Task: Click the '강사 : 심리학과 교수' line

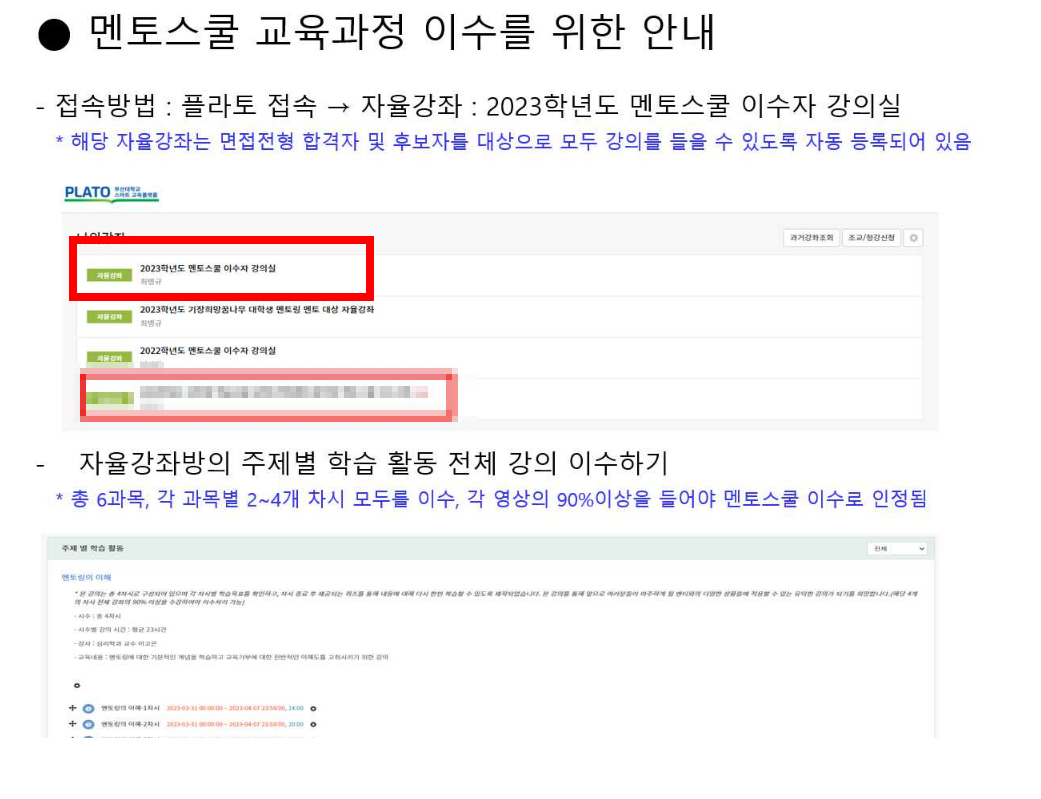Action: tap(116, 644)
